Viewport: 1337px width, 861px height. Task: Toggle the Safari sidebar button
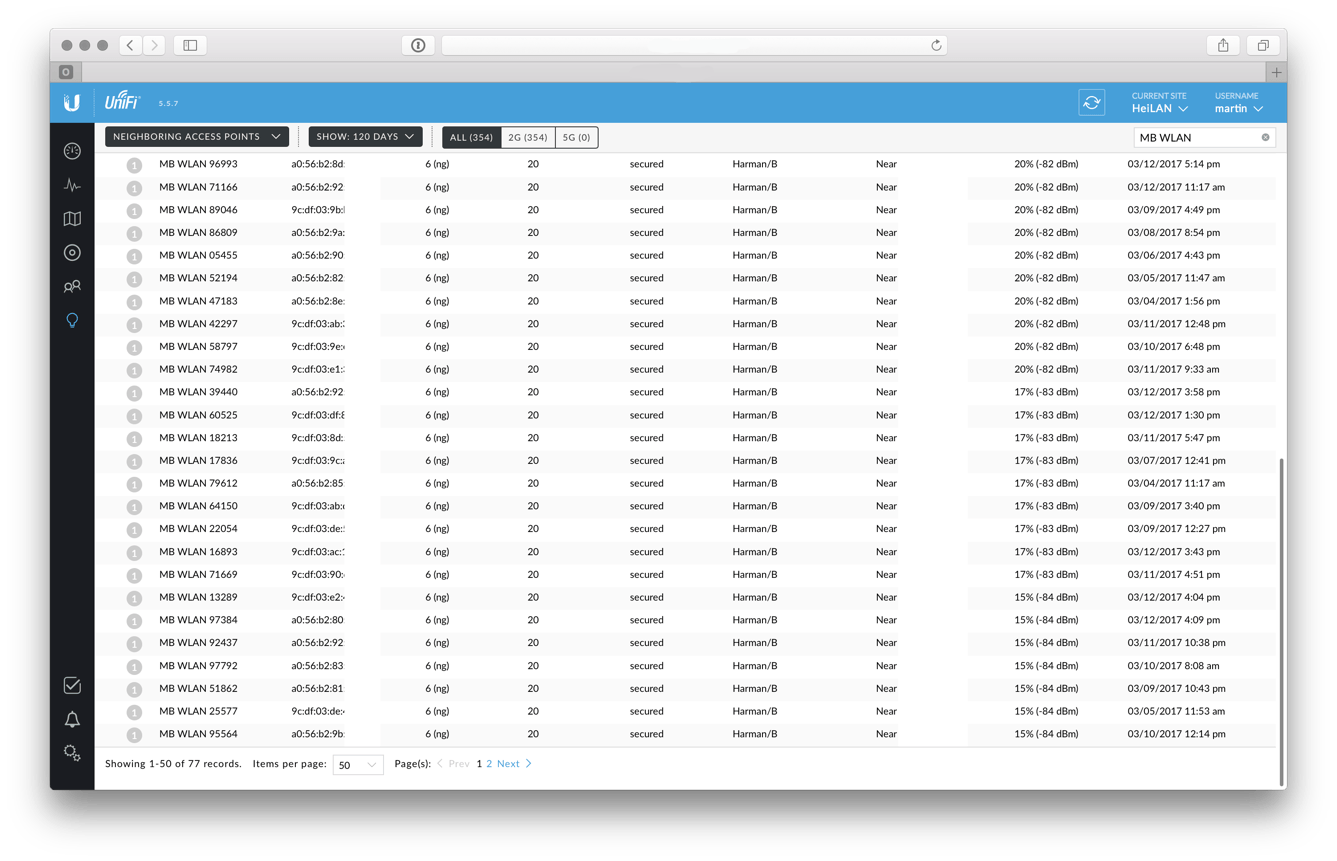(190, 45)
